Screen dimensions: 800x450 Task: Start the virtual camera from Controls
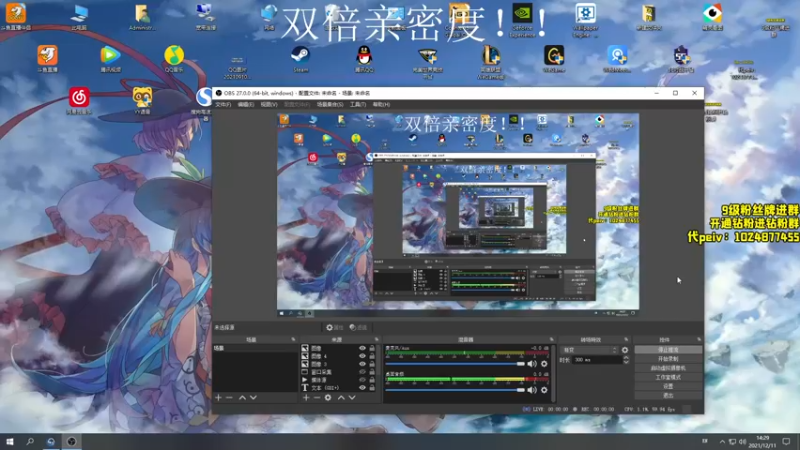coord(668,368)
